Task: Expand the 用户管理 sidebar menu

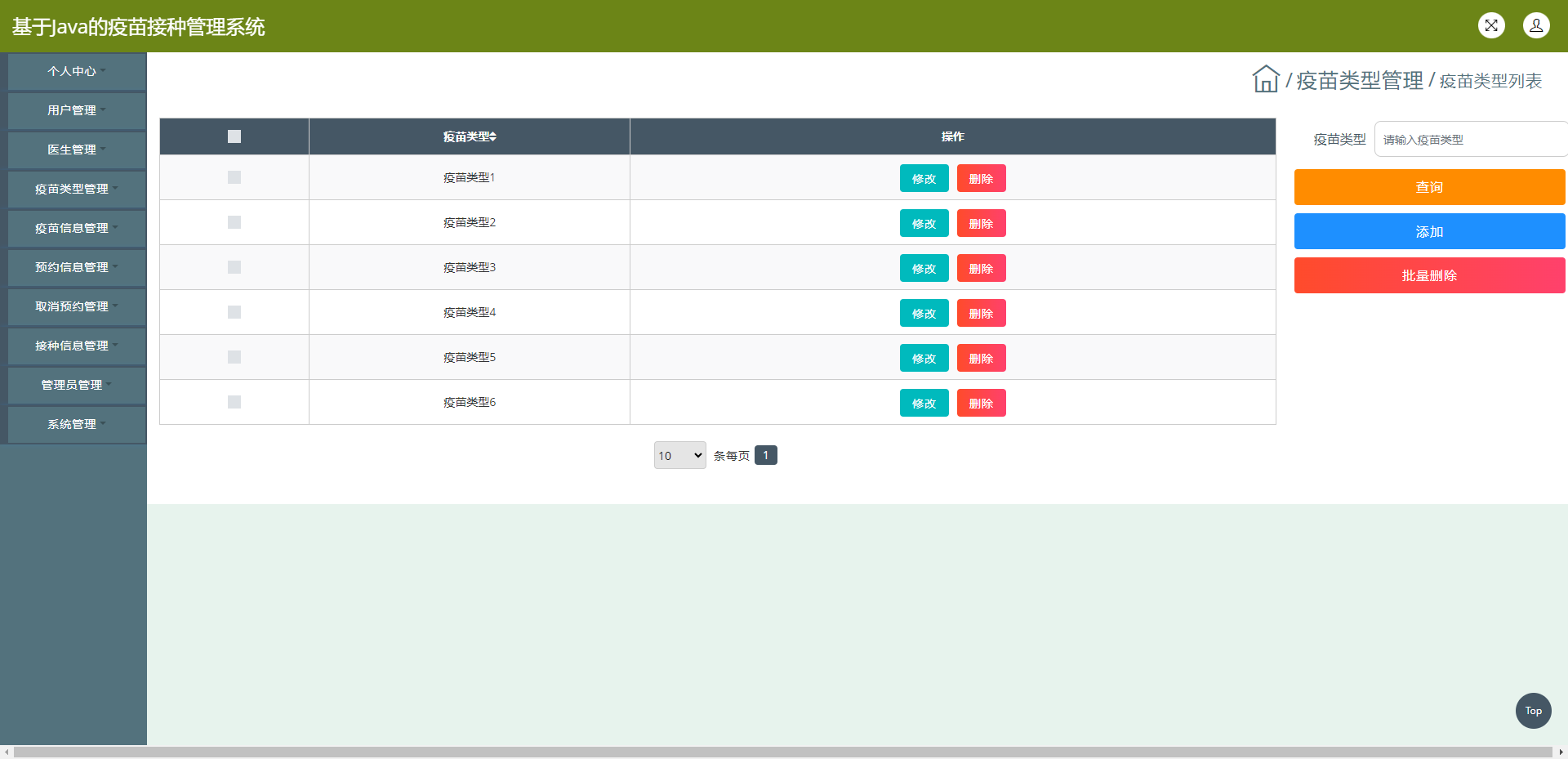Action: [77, 110]
